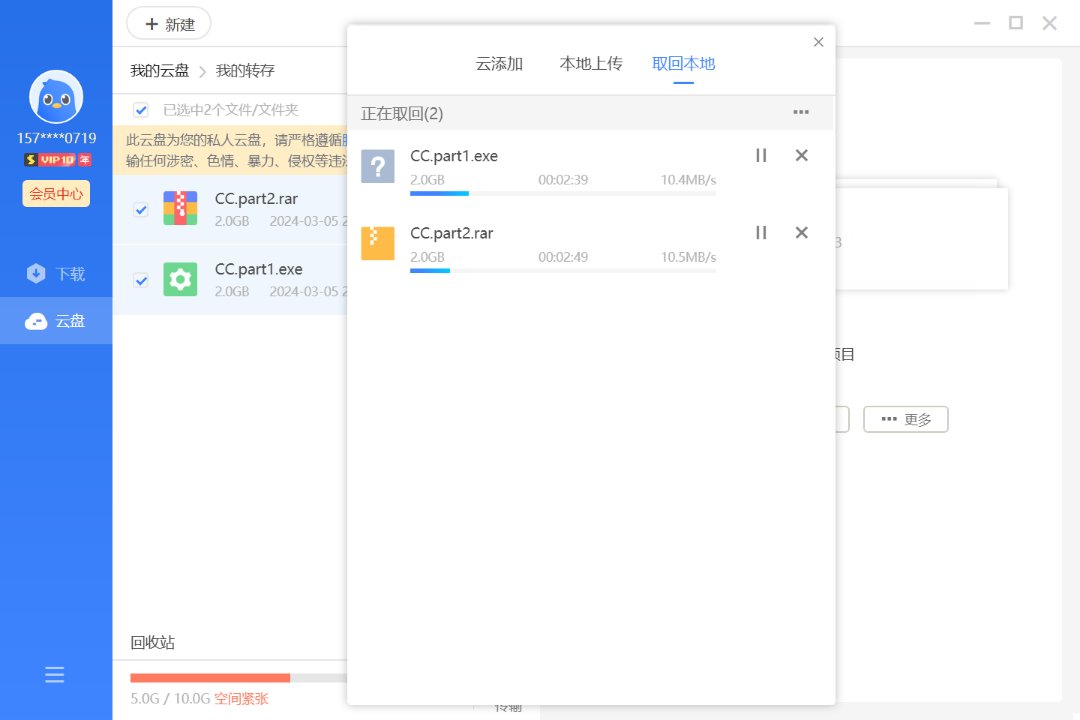Cancel the CC.part1.exe retrieval
Viewport: 1080px width, 720px height.
tap(801, 155)
